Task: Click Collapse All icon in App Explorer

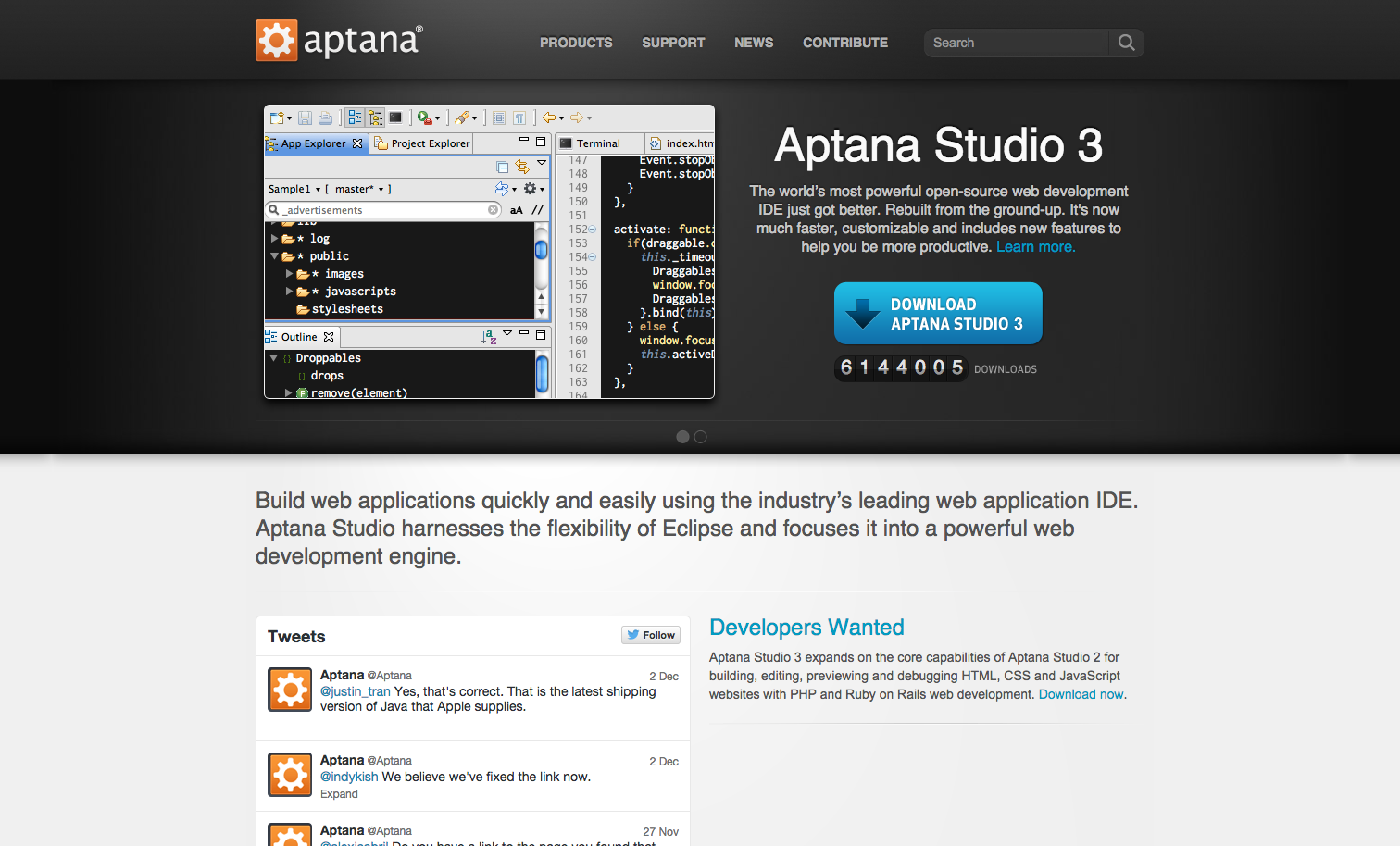Action: [x=502, y=167]
